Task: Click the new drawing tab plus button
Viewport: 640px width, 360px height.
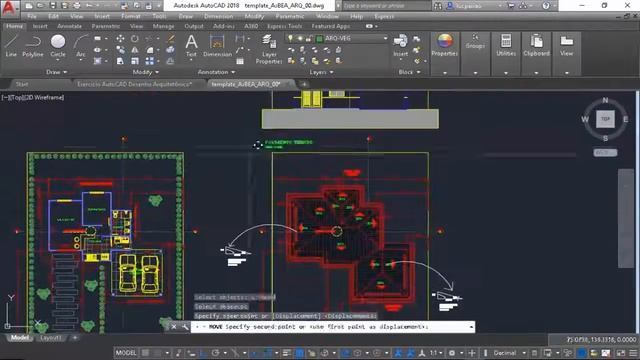Action: click(x=304, y=84)
